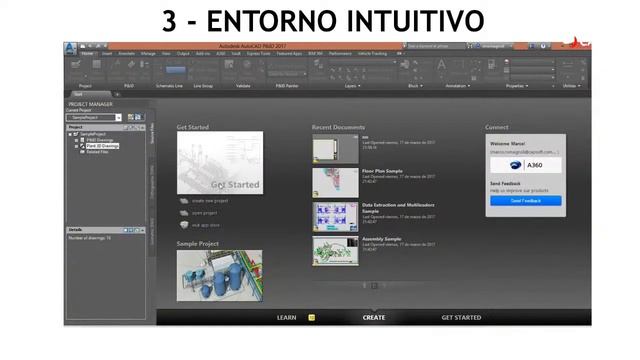
Task: Open the AutoCAD application menu button
Action: pyautogui.click(x=70, y=48)
